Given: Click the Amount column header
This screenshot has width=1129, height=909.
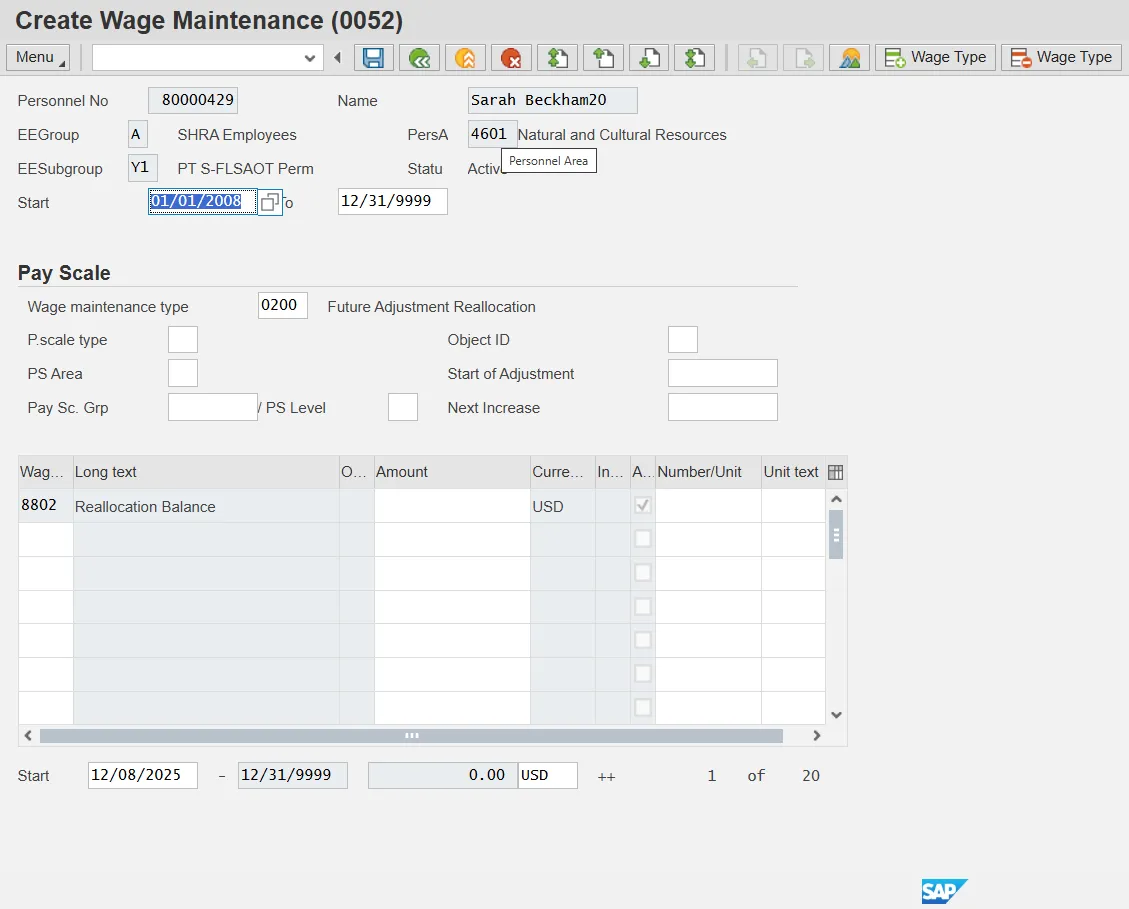Looking at the screenshot, I should (451, 472).
